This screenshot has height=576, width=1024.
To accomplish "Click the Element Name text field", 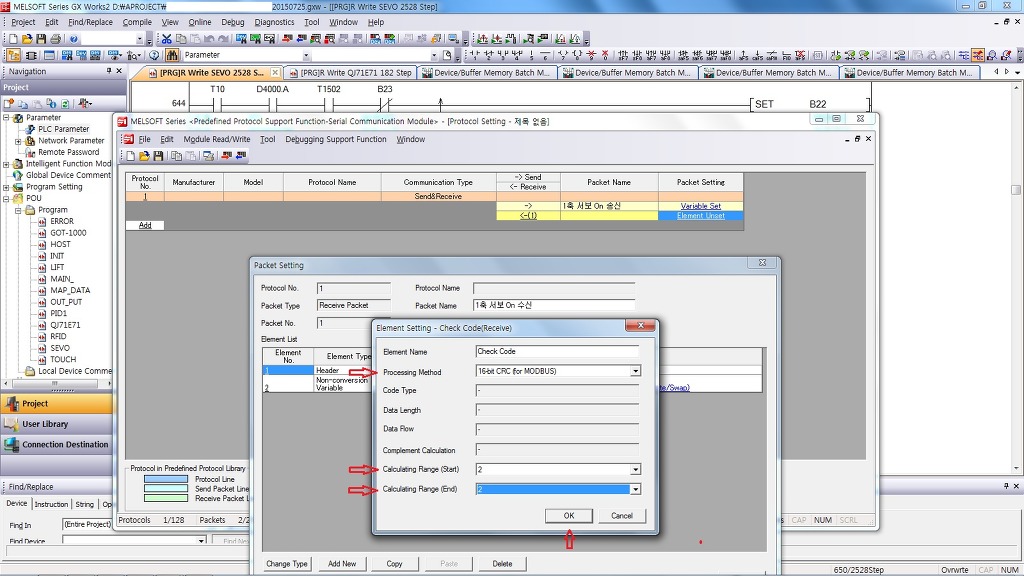I will [557, 351].
